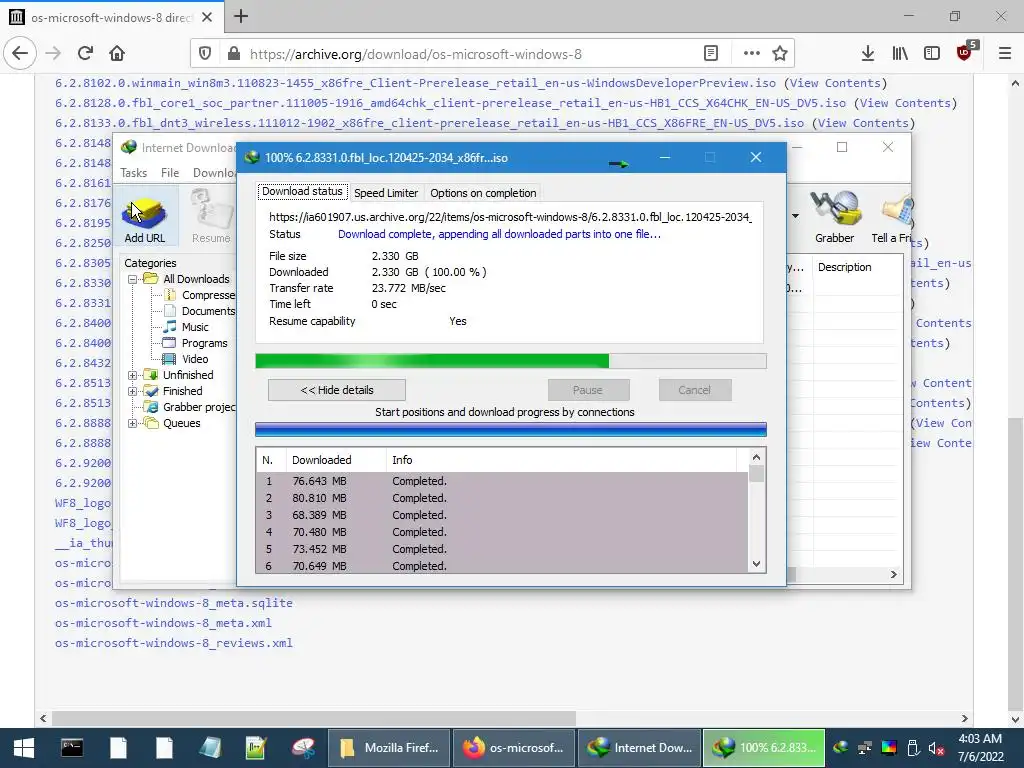Click the Firefox URL address field
The width and height of the screenshot is (1024, 768).
tap(470, 54)
